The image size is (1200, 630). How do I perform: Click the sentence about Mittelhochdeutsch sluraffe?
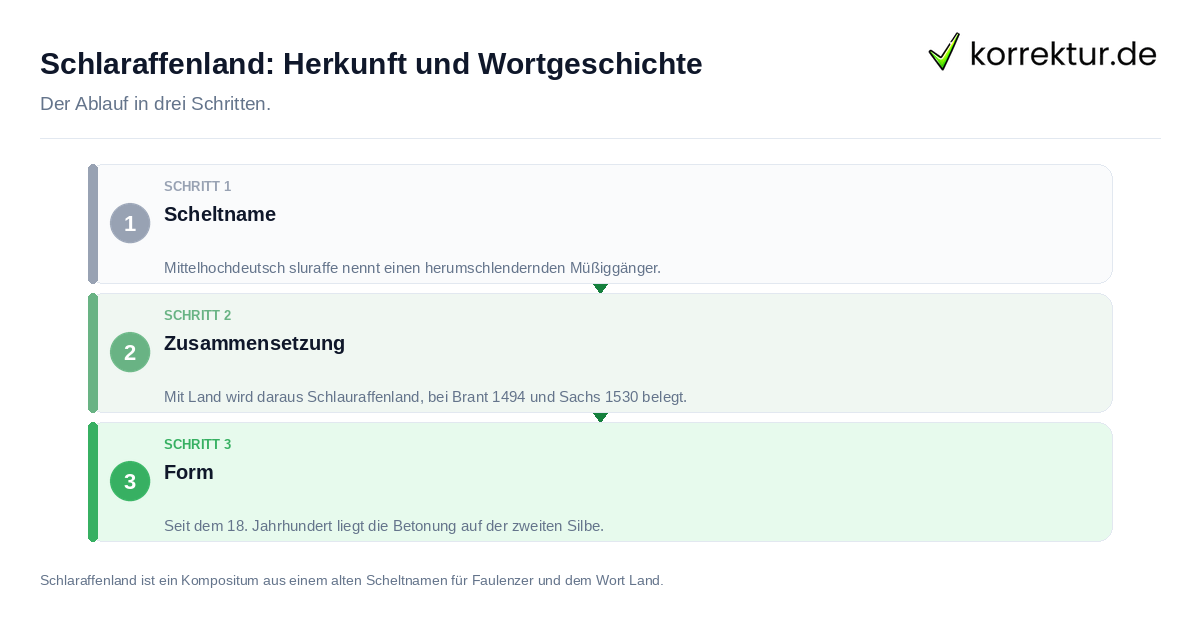[x=412, y=268]
